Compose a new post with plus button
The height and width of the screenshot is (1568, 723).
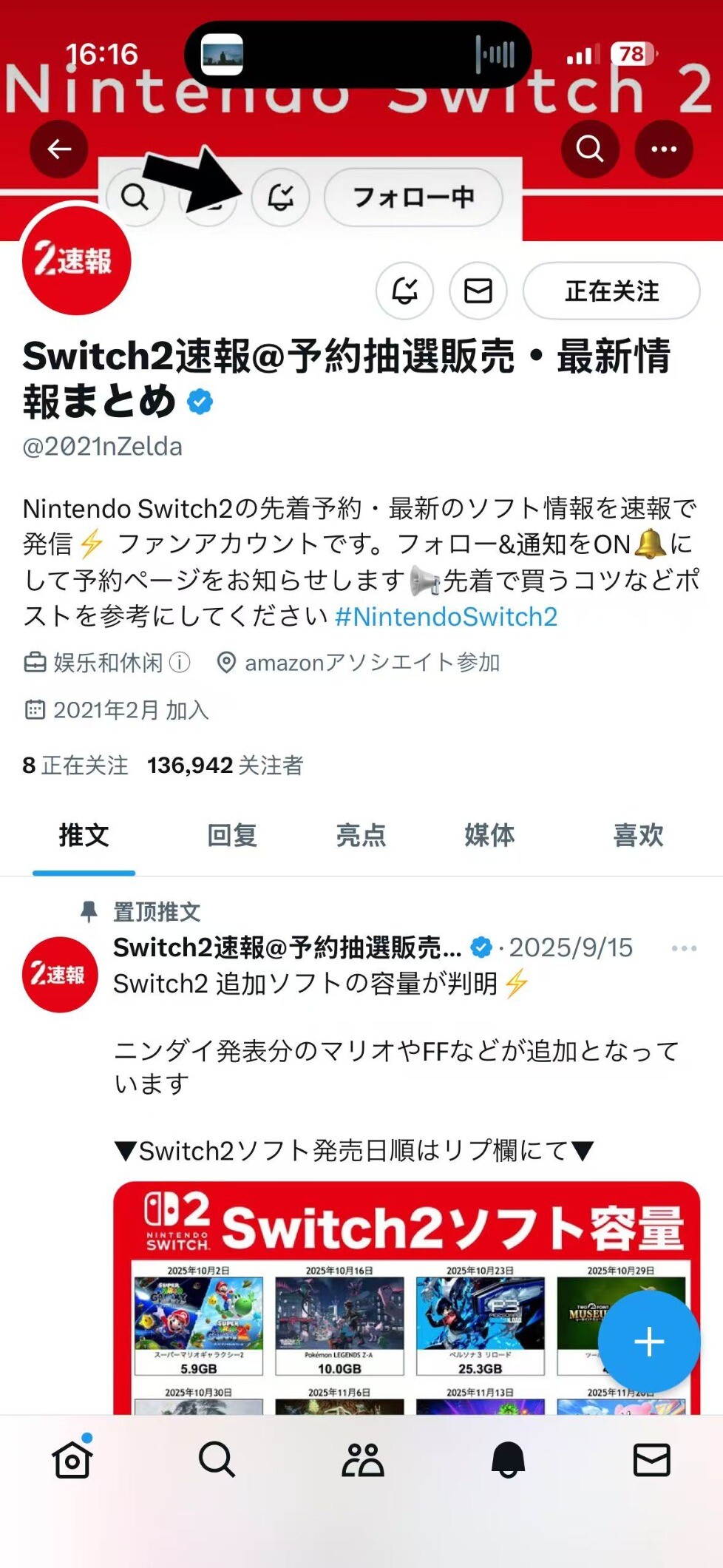[x=649, y=1342]
